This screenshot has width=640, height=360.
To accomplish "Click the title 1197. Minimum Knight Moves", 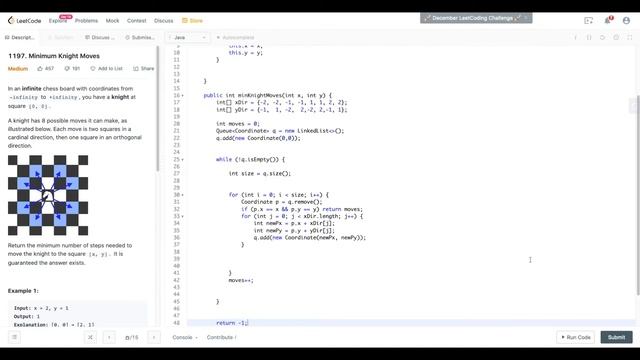I will 54,56.
